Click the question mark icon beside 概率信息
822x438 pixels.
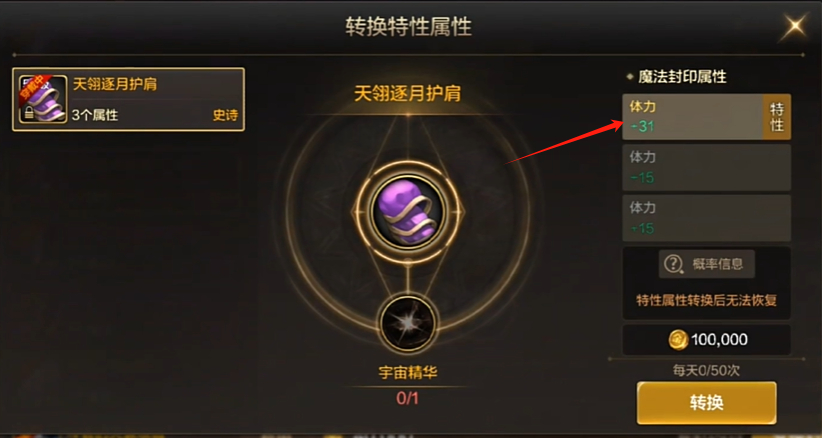673,264
